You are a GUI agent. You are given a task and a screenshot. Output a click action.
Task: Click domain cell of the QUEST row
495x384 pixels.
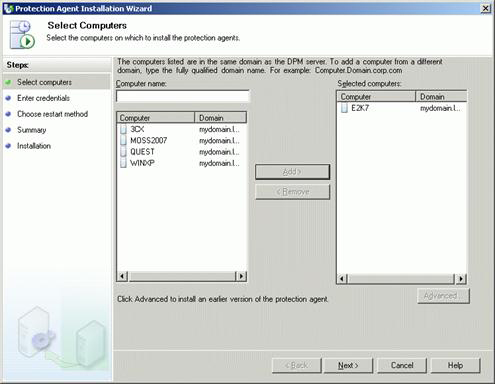(219, 152)
